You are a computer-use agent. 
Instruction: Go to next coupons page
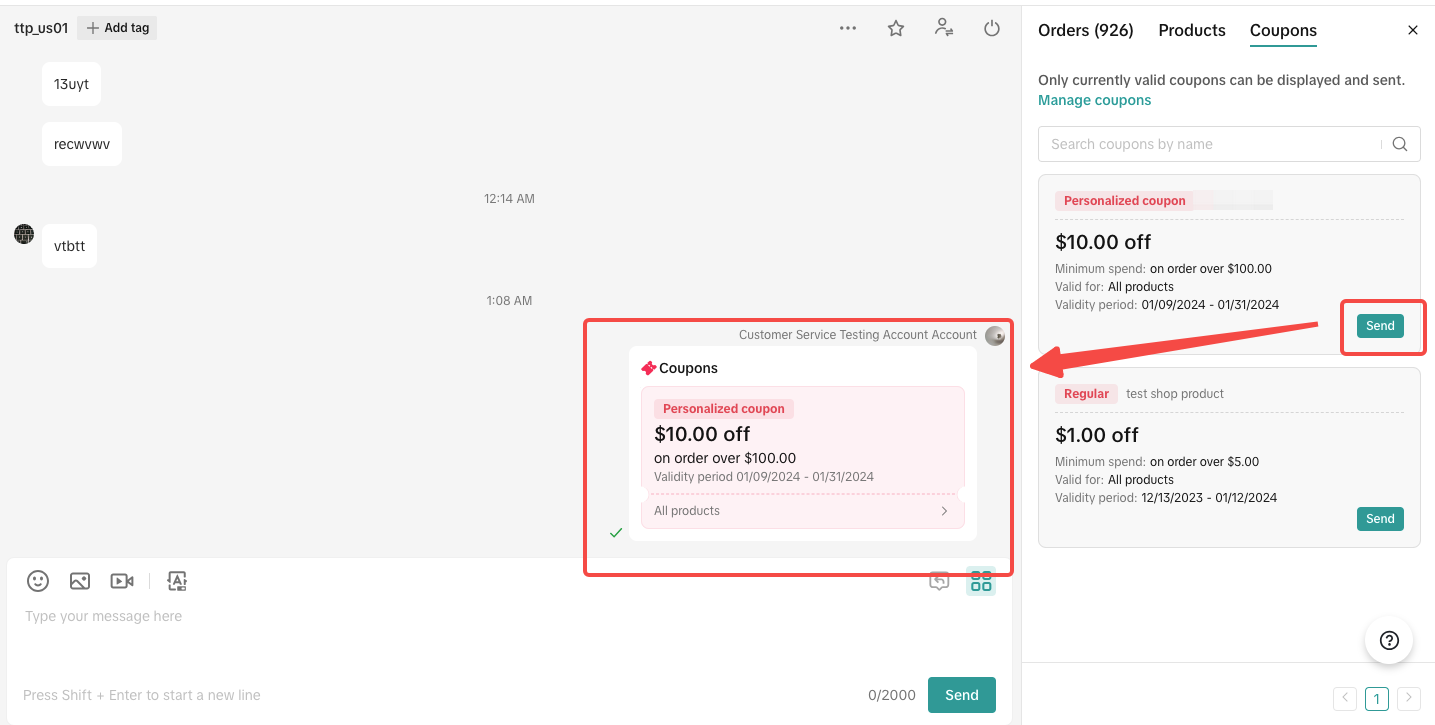click(1409, 698)
